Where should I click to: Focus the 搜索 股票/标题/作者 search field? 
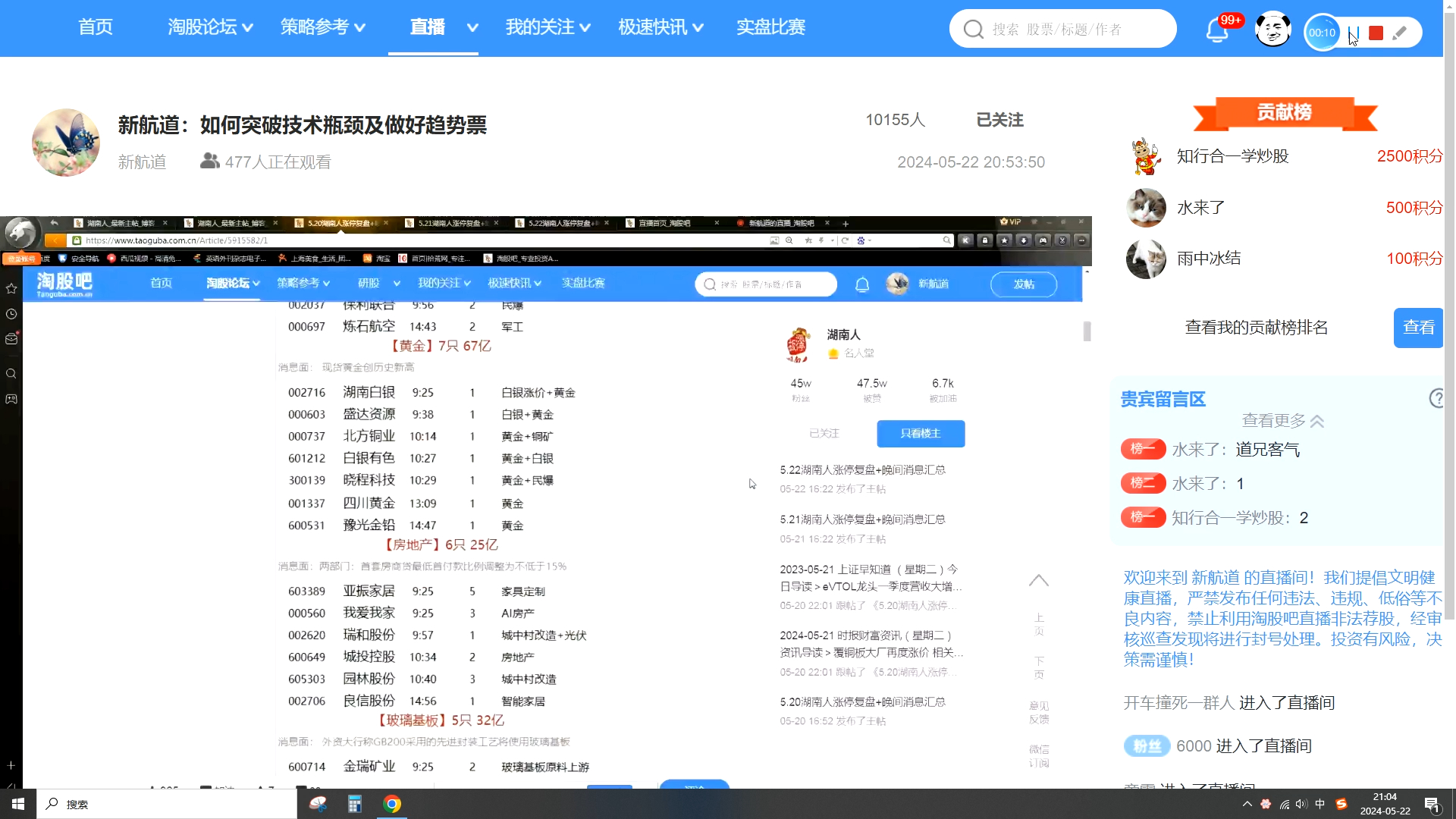pyautogui.click(x=1062, y=29)
